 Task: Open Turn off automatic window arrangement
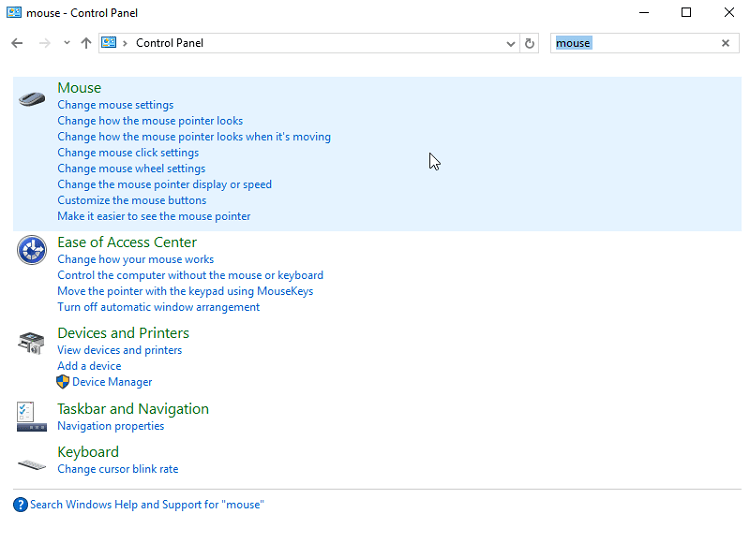point(158,307)
